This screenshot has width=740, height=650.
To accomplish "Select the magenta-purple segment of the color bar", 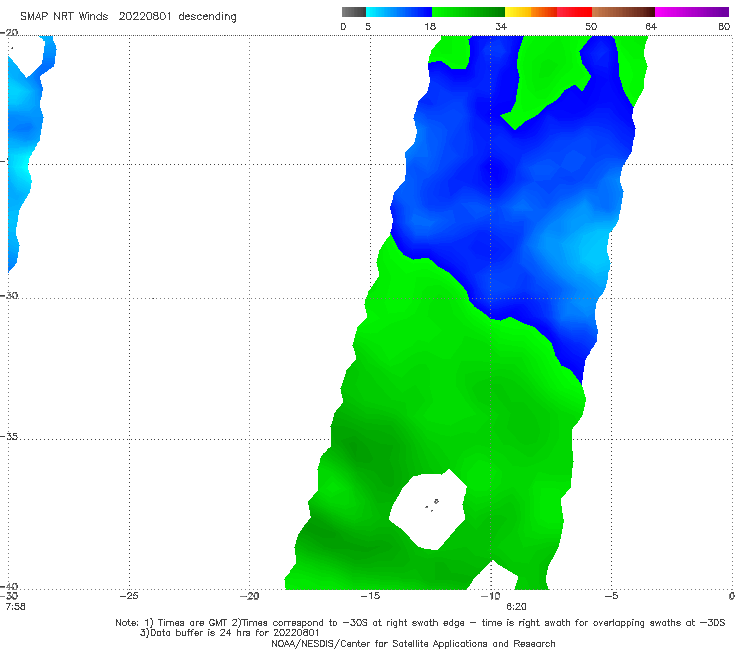I will (x=692, y=12).
